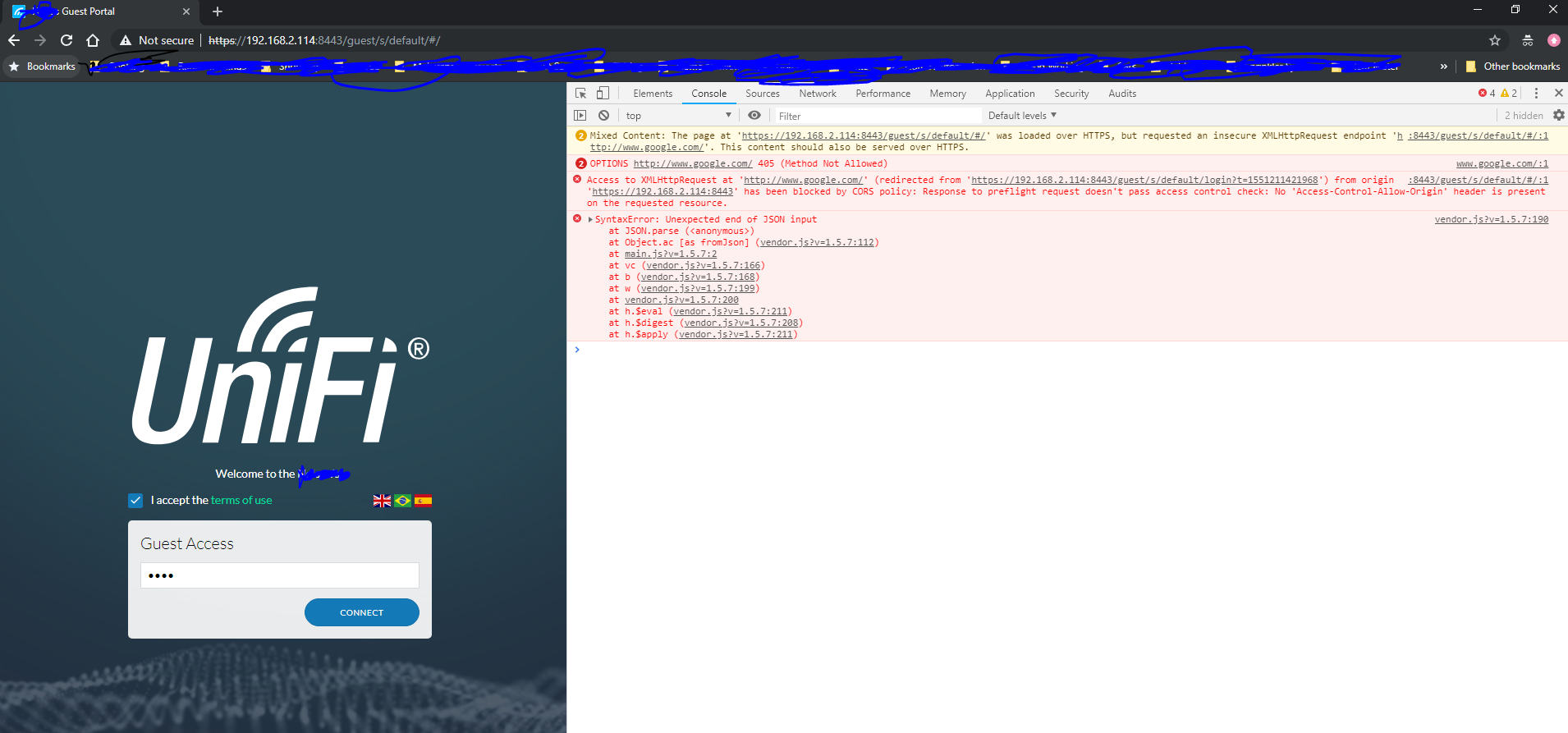This screenshot has height=733, width=1568.
Task: Open the terms of use link
Action: [x=241, y=501]
